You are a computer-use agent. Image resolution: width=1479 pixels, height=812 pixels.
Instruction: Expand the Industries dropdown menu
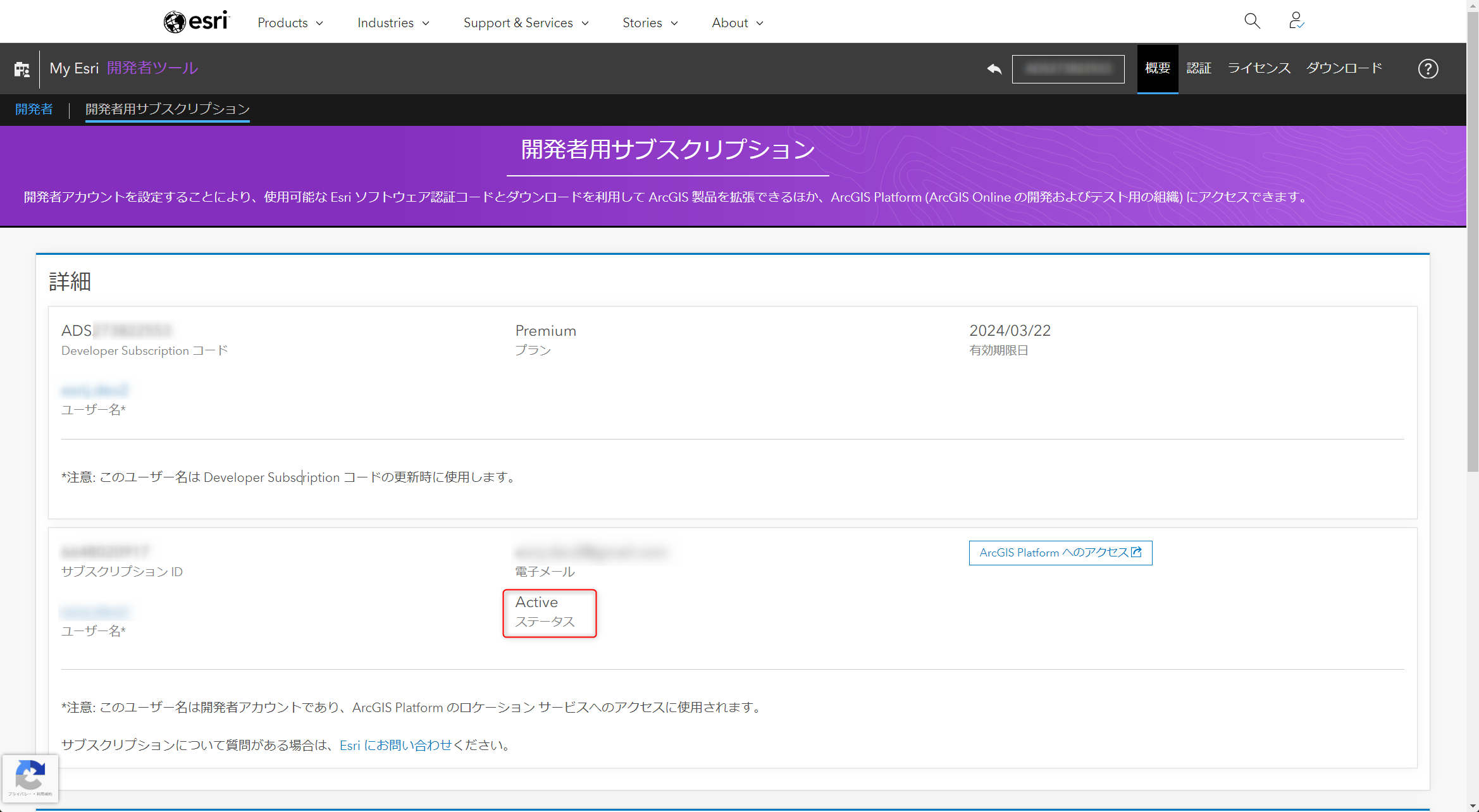pyautogui.click(x=393, y=23)
